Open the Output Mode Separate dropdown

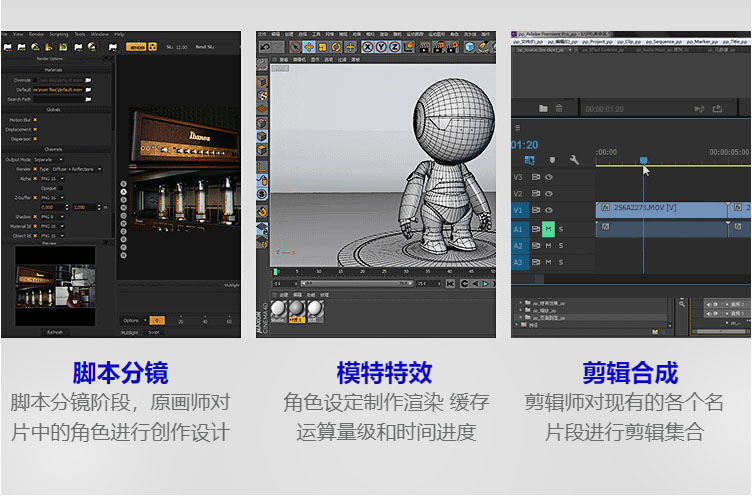tap(48, 159)
